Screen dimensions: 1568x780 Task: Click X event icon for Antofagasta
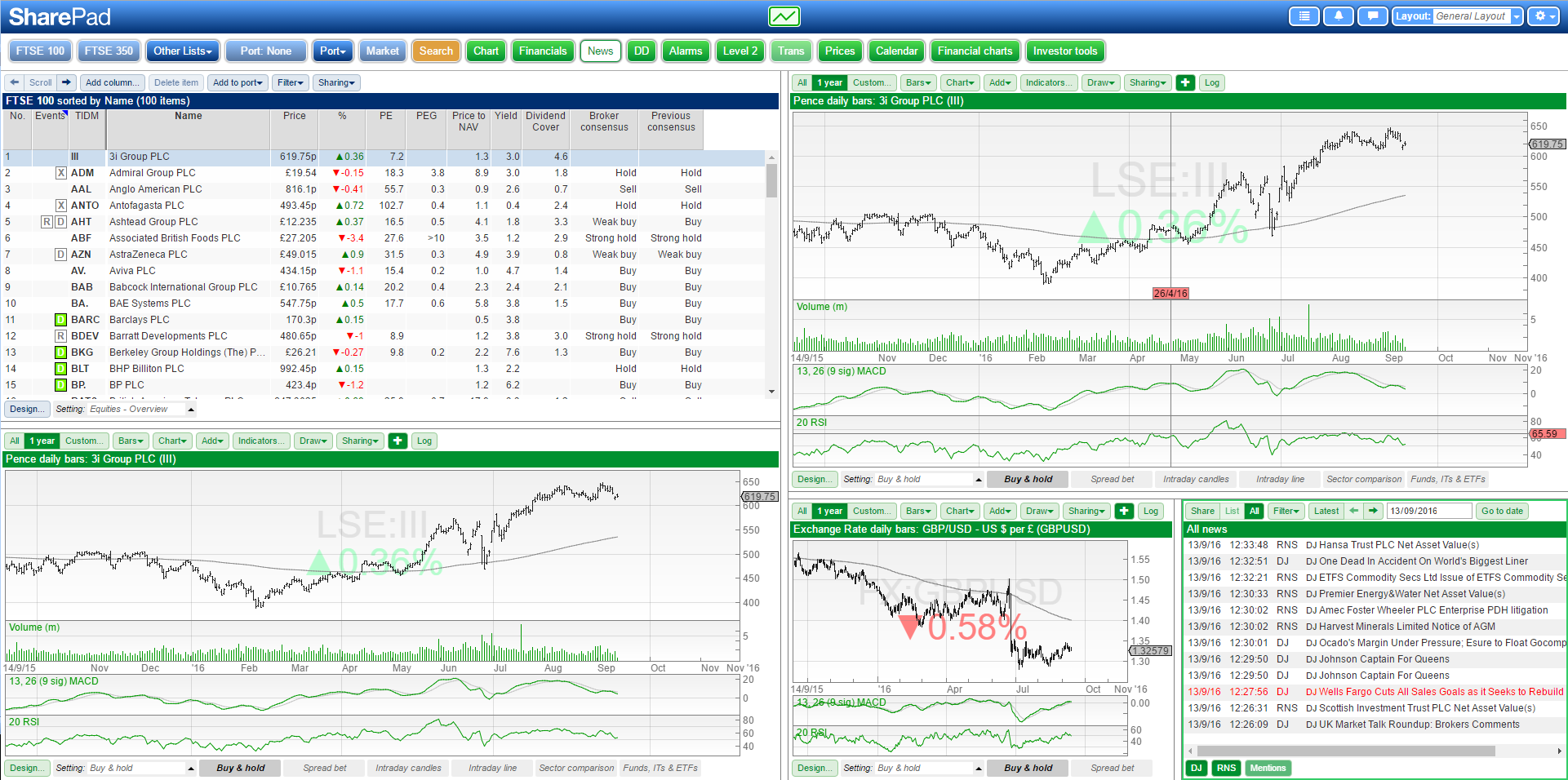point(61,206)
